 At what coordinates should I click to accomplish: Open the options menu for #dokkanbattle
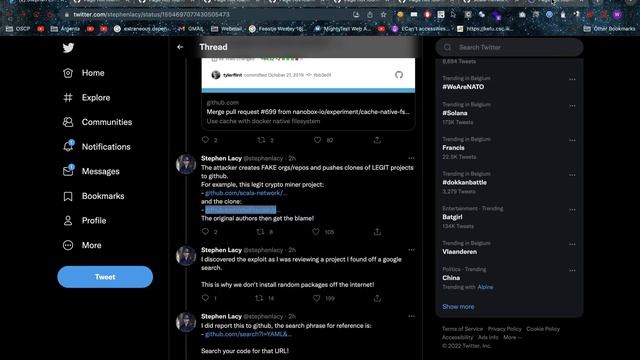pos(572,175)
